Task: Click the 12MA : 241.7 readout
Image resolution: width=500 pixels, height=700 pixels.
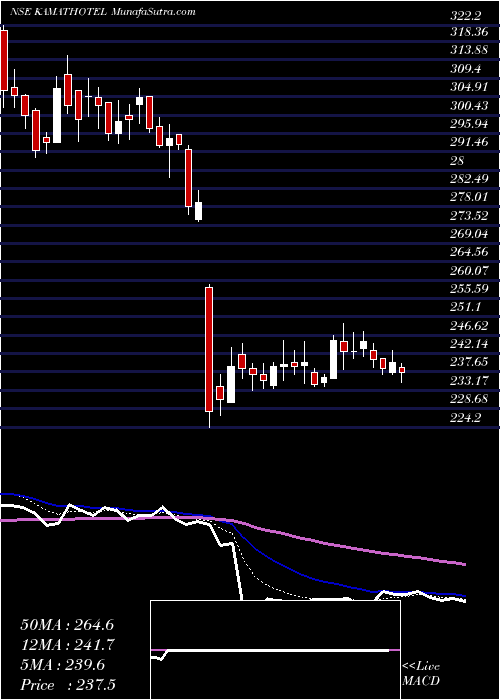Action: (x=67, y=645)
